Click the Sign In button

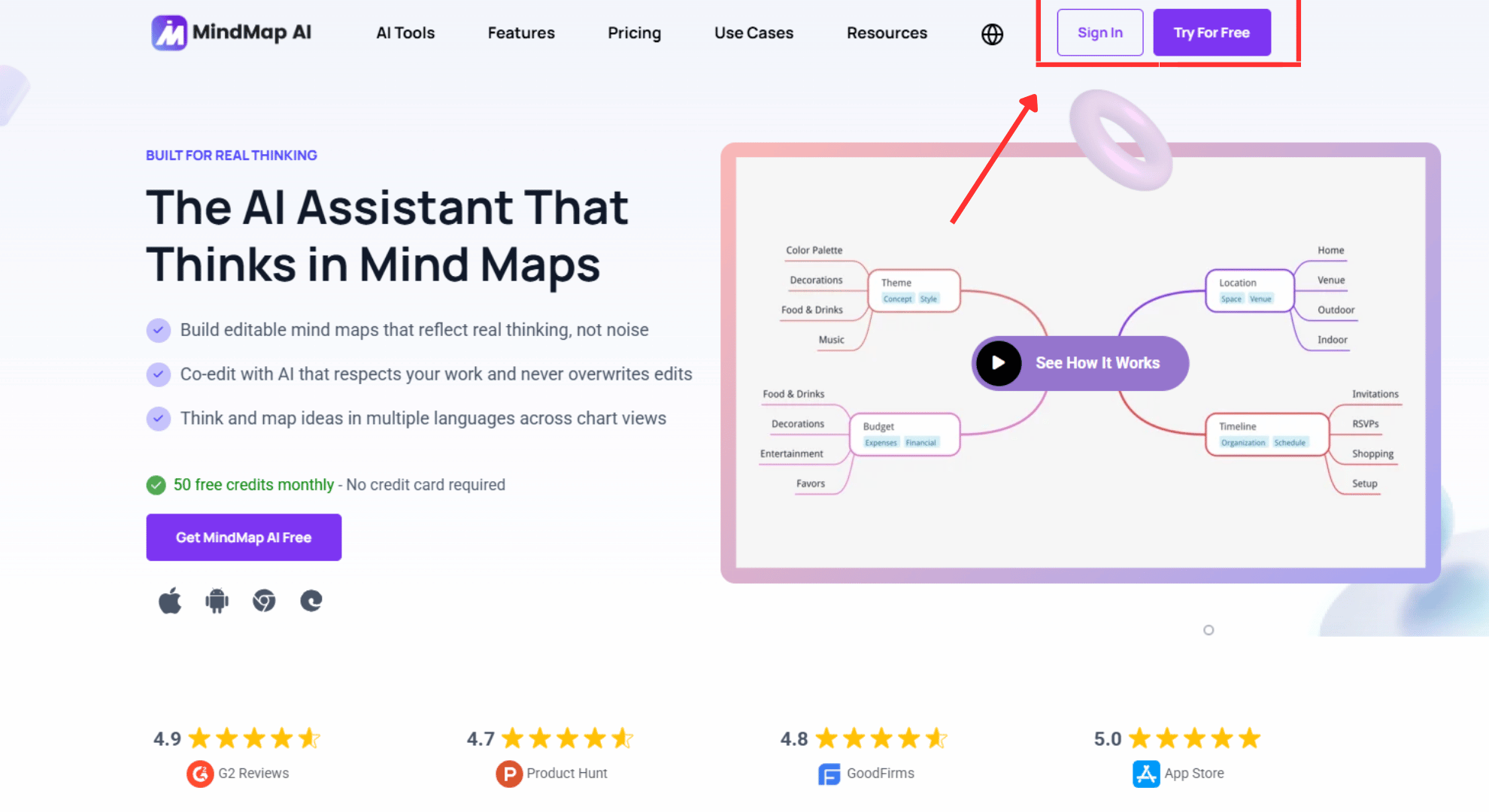(1099, 32)
